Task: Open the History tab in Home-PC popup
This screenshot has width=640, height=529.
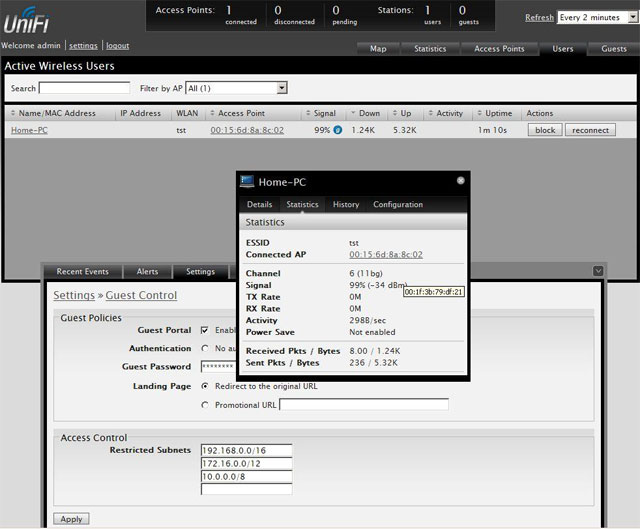Action: pyautogui.click(x=346, y=204)
